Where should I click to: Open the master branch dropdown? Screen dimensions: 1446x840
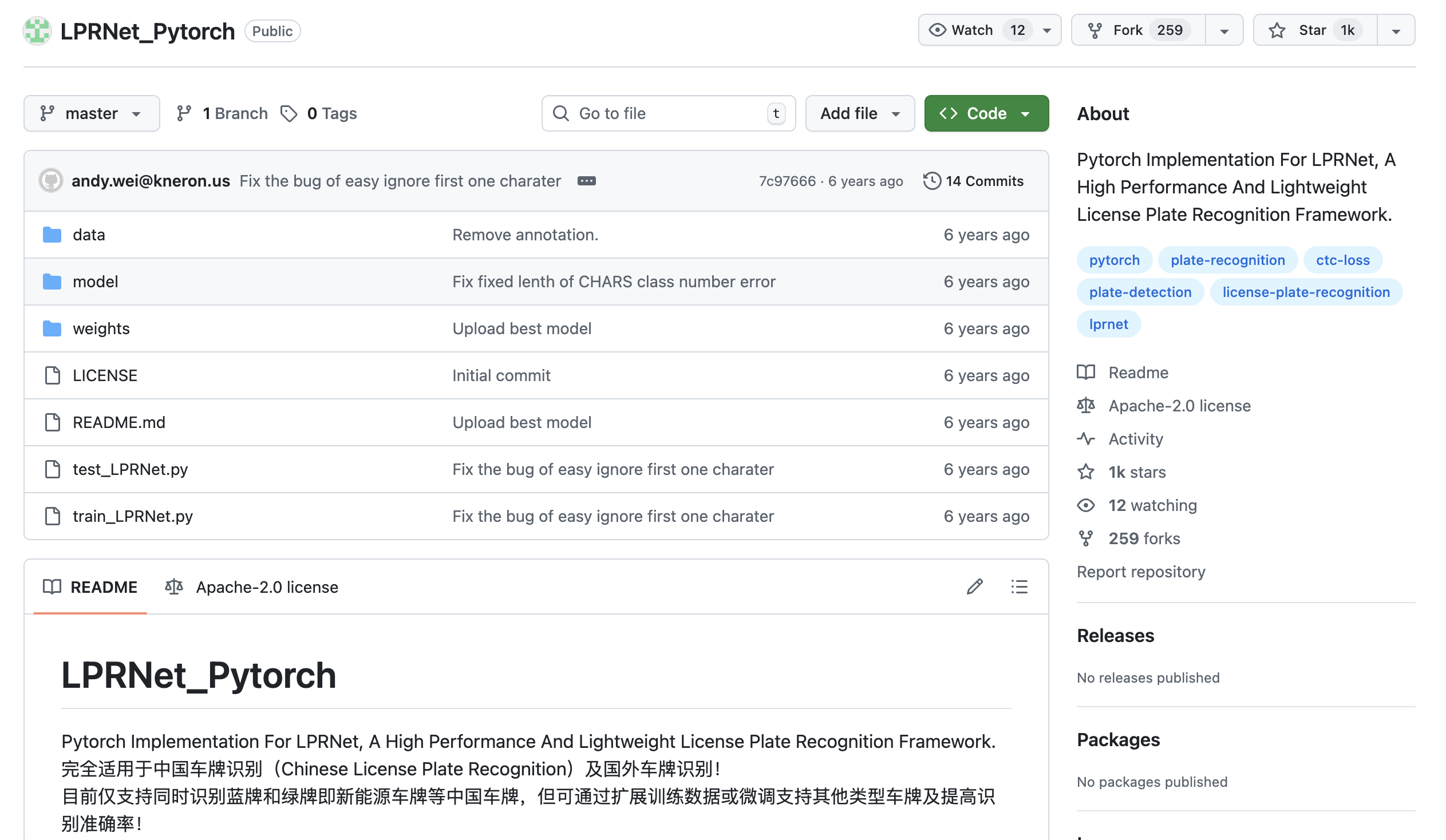(x=91, y=113)
